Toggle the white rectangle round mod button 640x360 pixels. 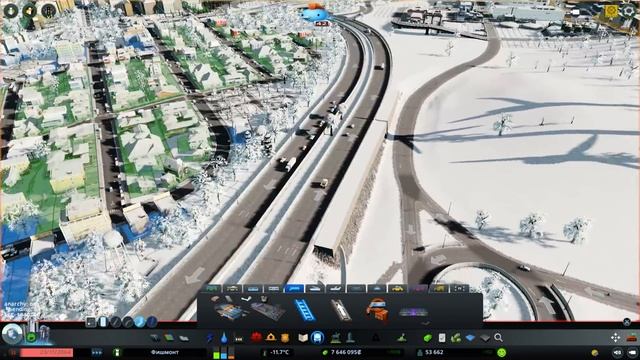coord(103,322)
